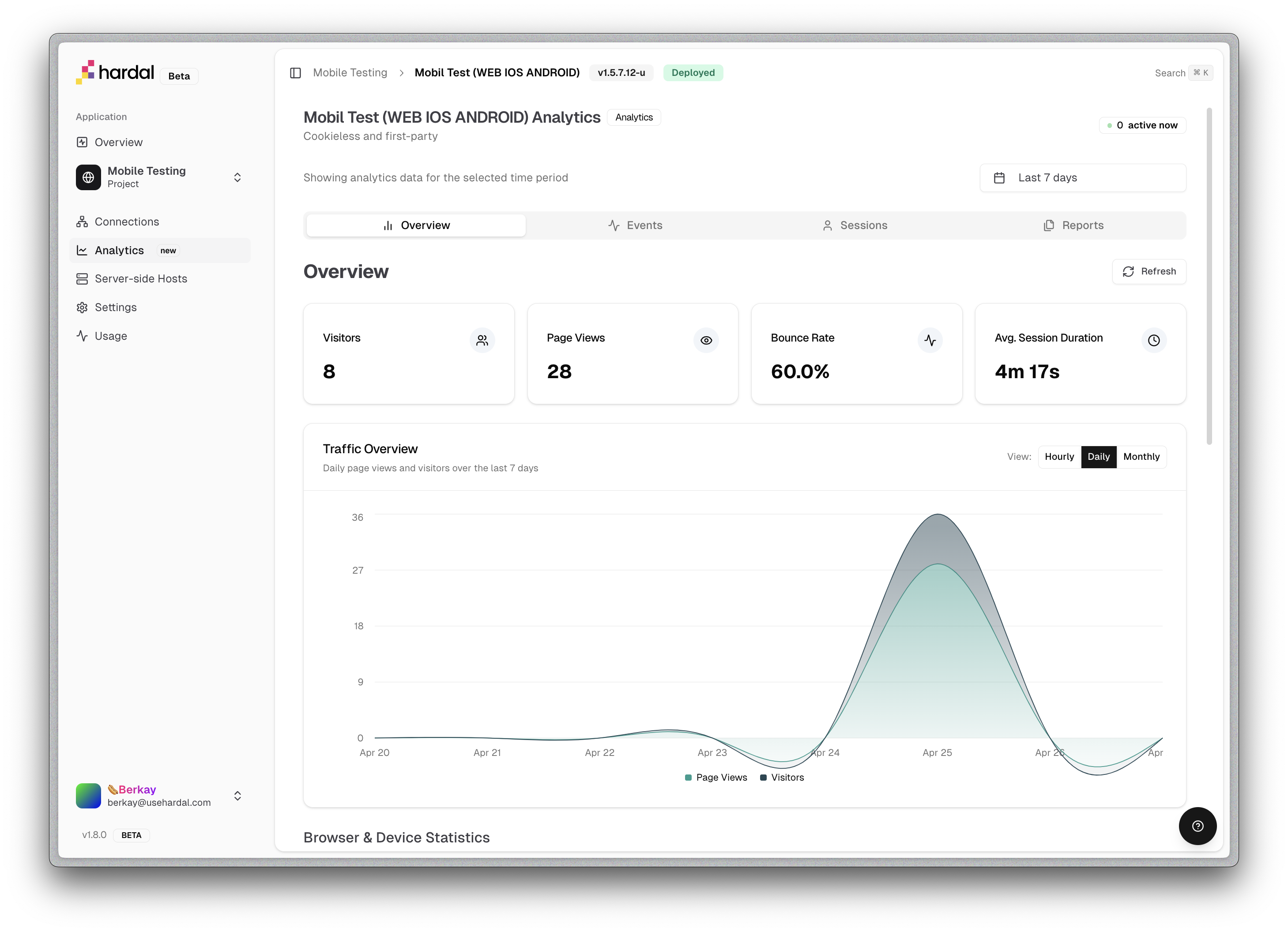Click the hardal logo
This screenshot has width=1288, height=932.
[115, 73]
